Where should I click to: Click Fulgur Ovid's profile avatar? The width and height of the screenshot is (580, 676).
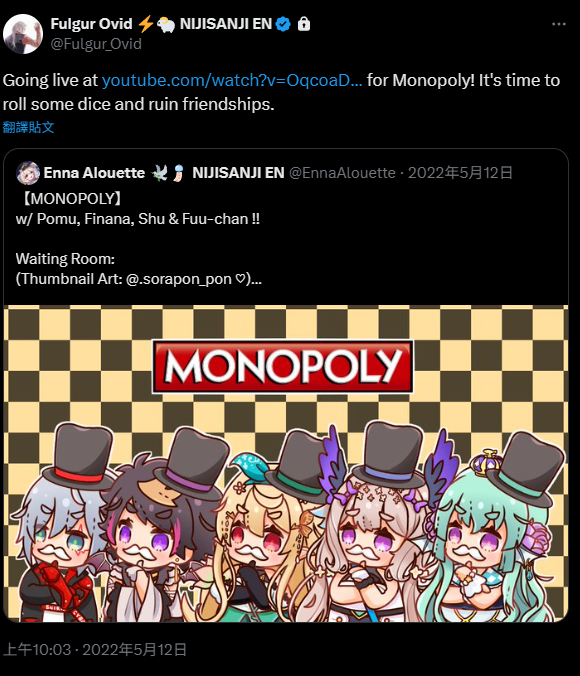[23, 34]
